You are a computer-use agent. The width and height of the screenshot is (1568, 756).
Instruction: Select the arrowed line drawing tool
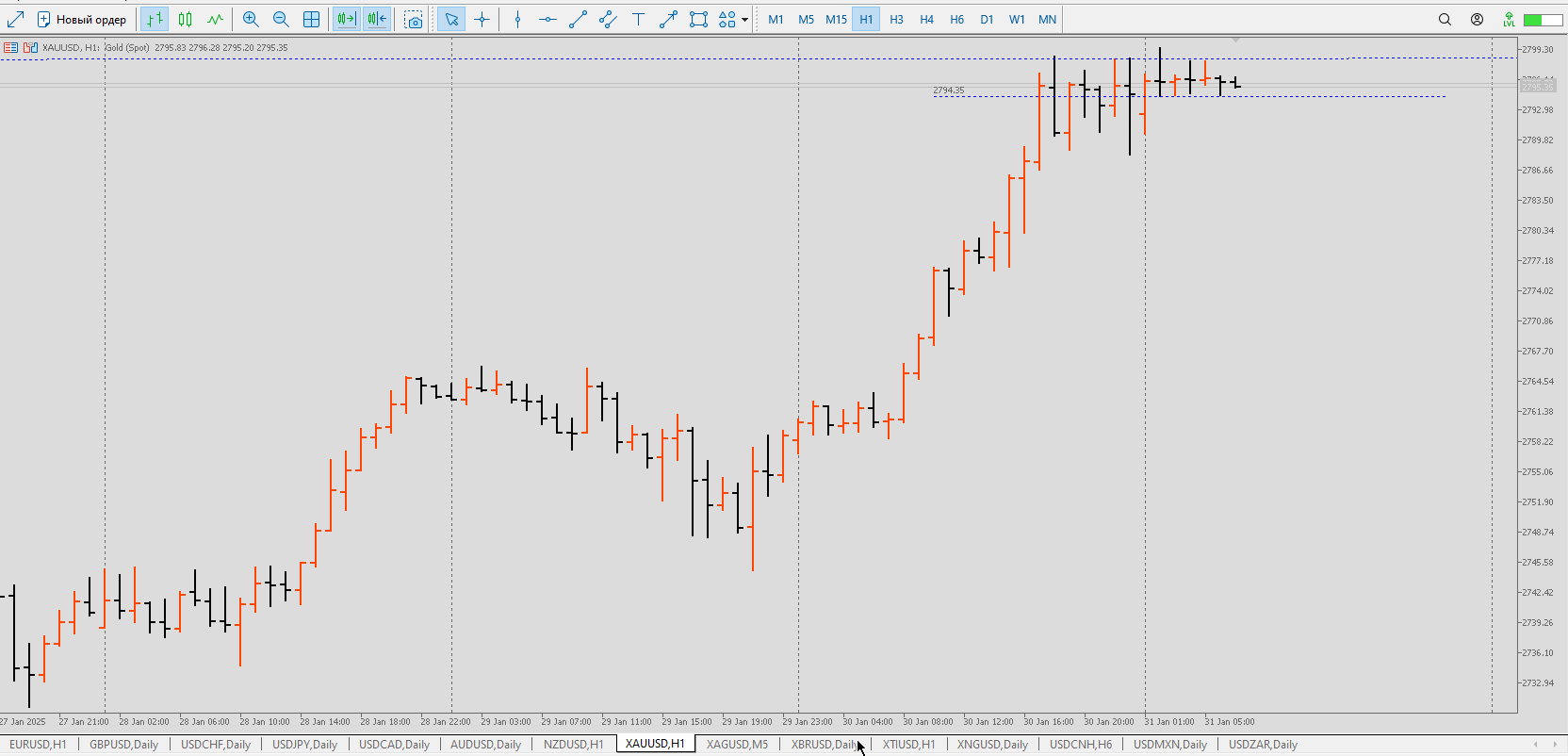pyautogui.click(x=668, y=19)
